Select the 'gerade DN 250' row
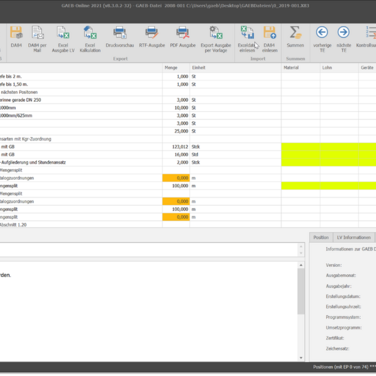The image size is (376, 376). pos(188,100)
